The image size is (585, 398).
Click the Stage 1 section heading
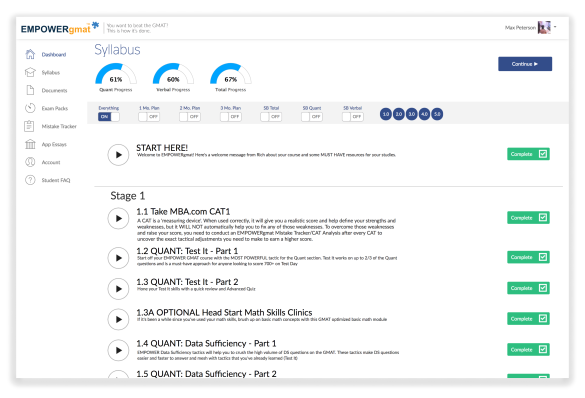click(128, 196)
